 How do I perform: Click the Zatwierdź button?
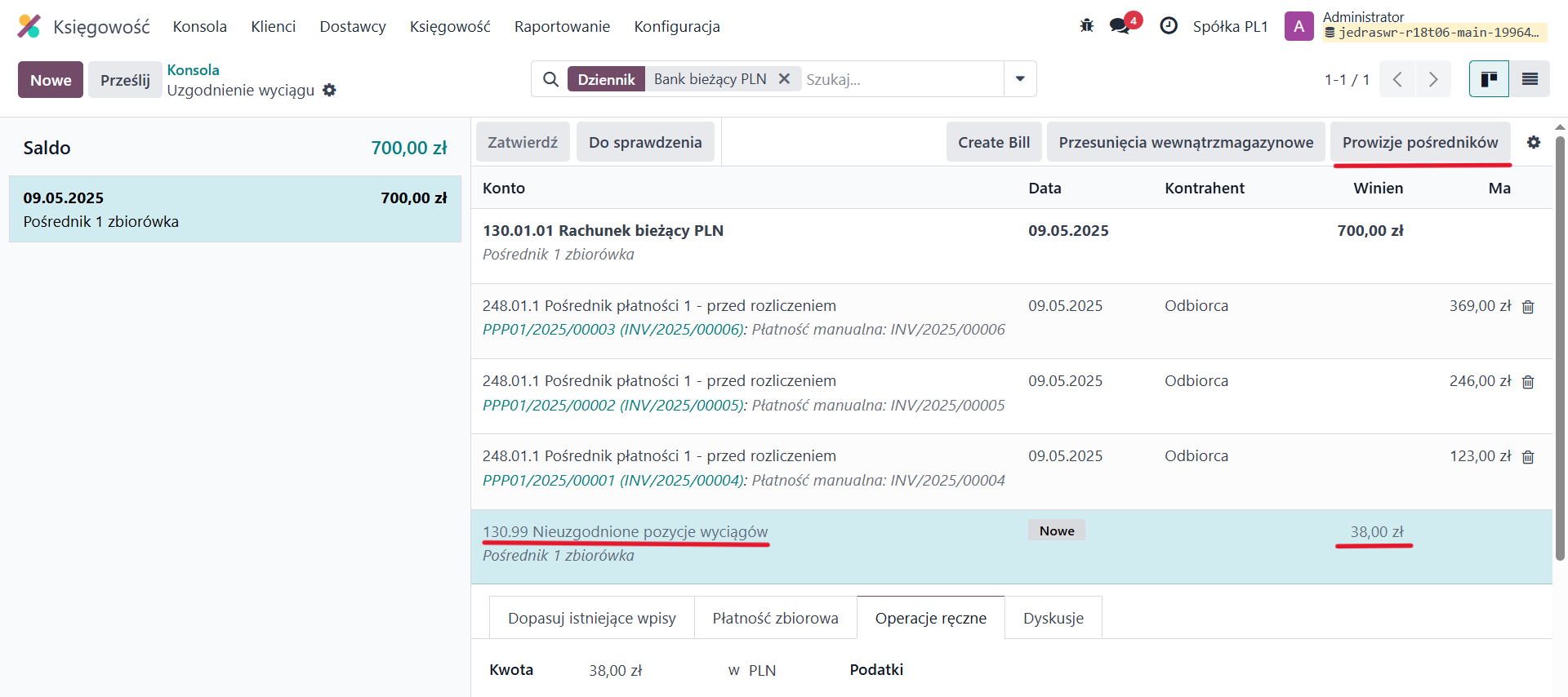[x=523, y=143]
